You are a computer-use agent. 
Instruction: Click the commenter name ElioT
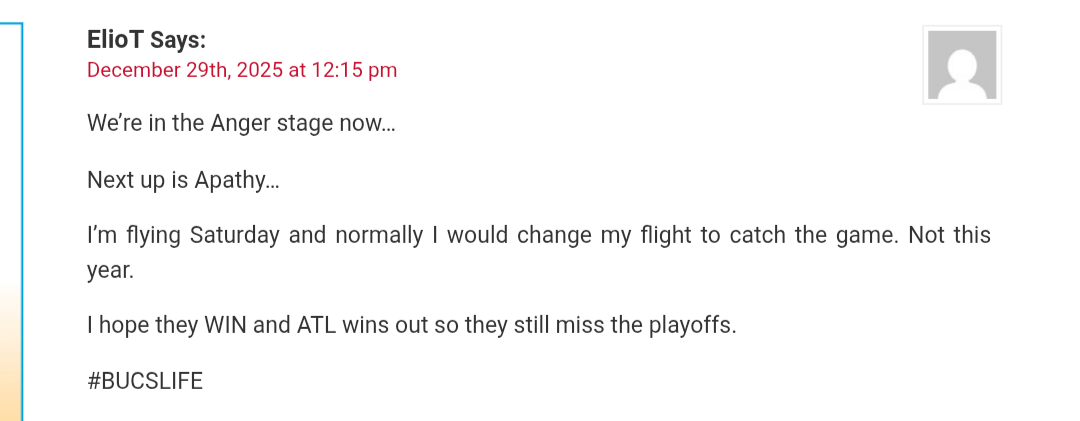(x=115, y=40)
